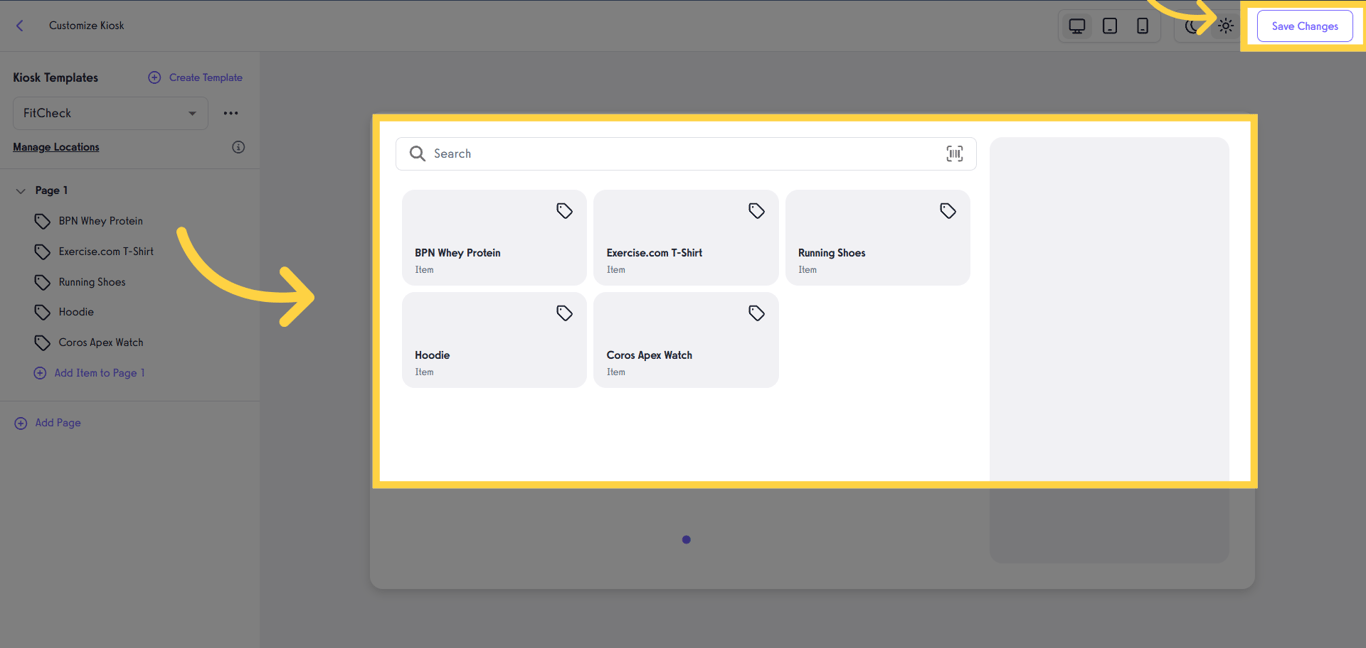Click the tag icon on BPN Whey Protein card
The image size is (1366, 648).
(x=564, y=211)
